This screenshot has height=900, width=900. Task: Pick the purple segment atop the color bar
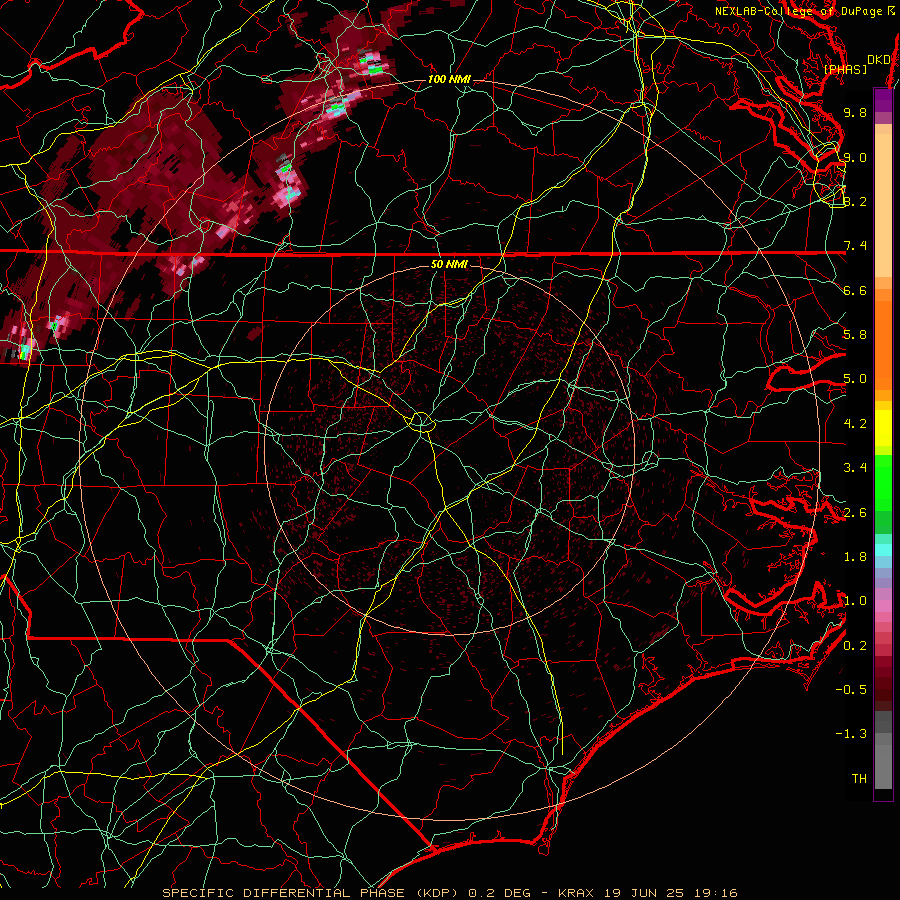883,100
